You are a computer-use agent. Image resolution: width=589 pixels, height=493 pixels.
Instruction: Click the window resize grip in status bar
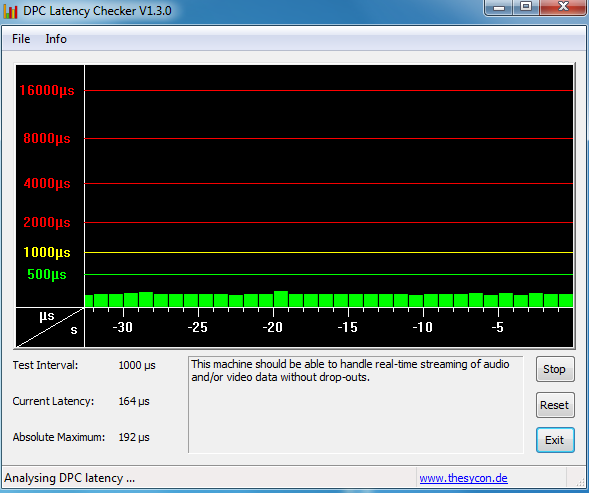click(580, 482)
